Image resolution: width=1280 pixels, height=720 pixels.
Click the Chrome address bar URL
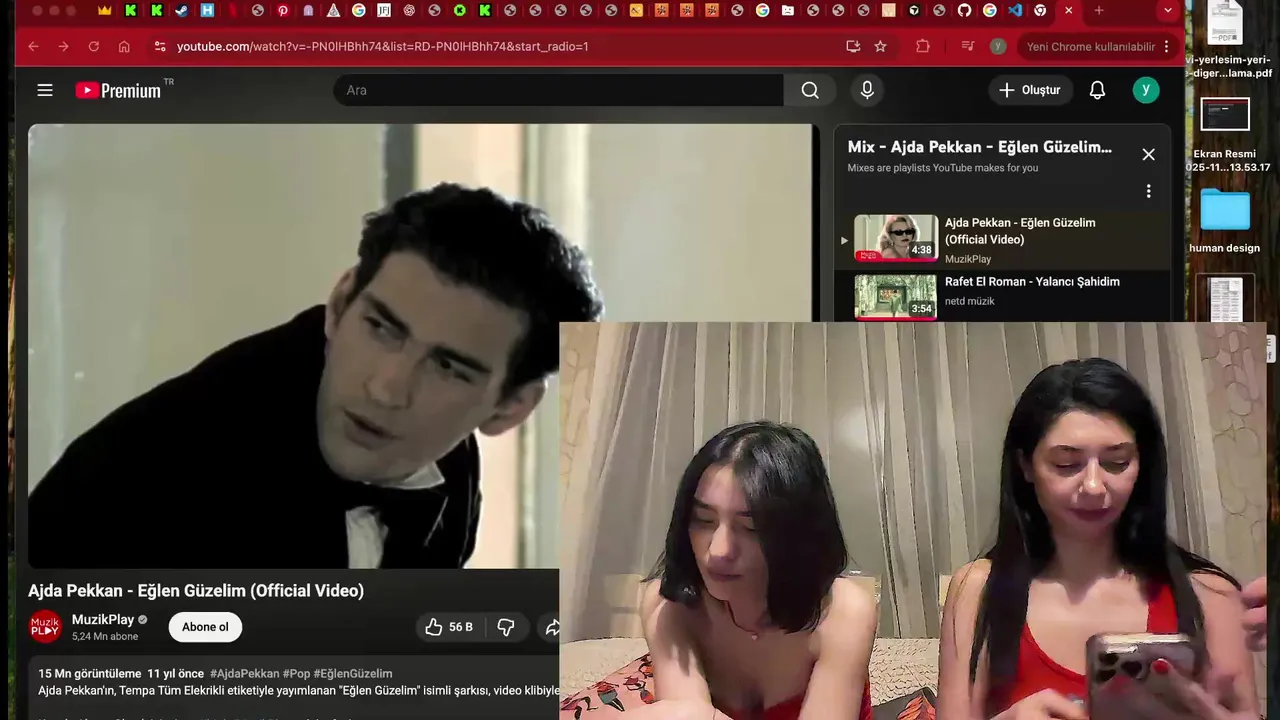(383, 46)
